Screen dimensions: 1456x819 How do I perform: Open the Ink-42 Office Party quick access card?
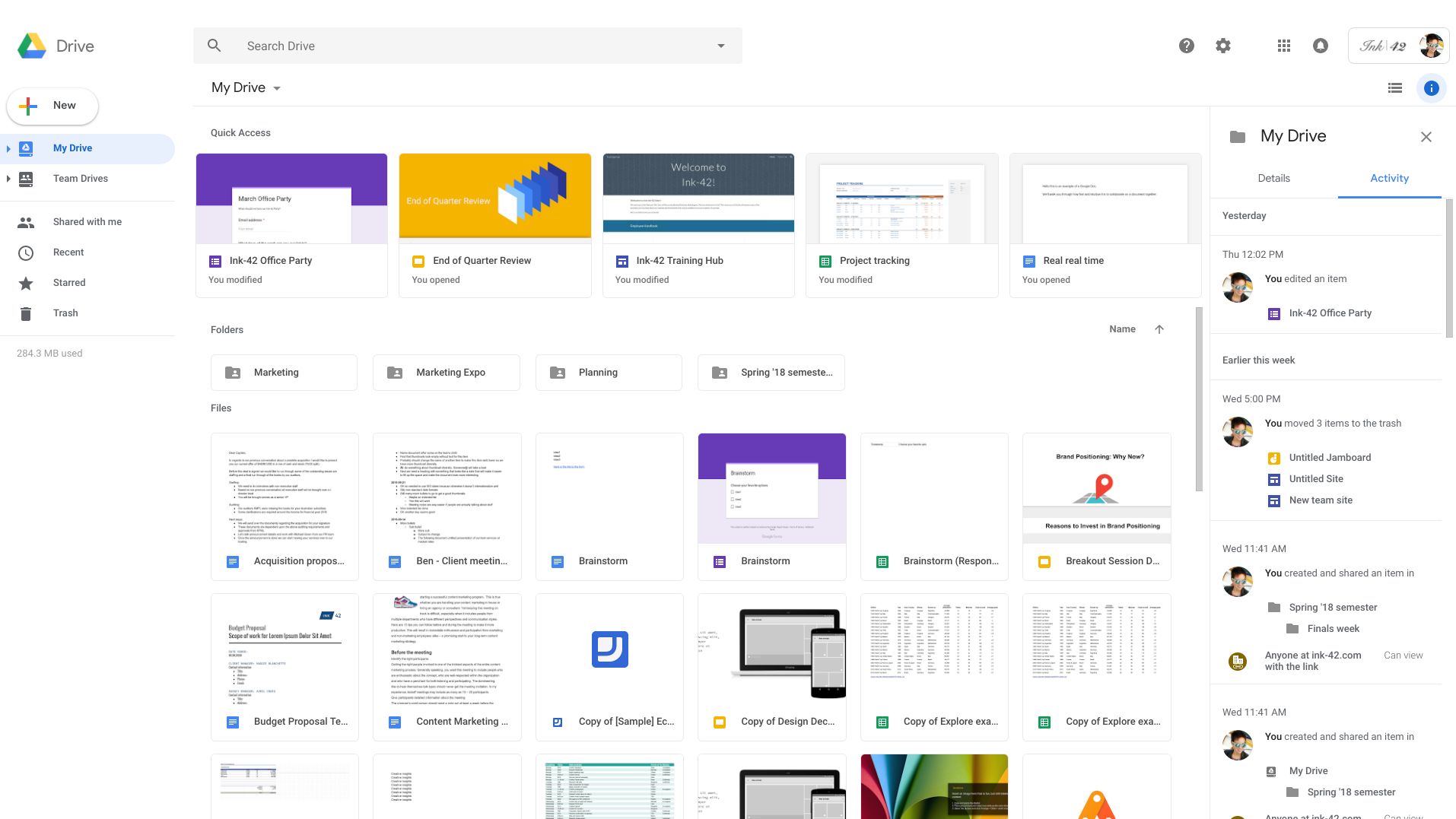pyautogui.click(x=291, y=225)
